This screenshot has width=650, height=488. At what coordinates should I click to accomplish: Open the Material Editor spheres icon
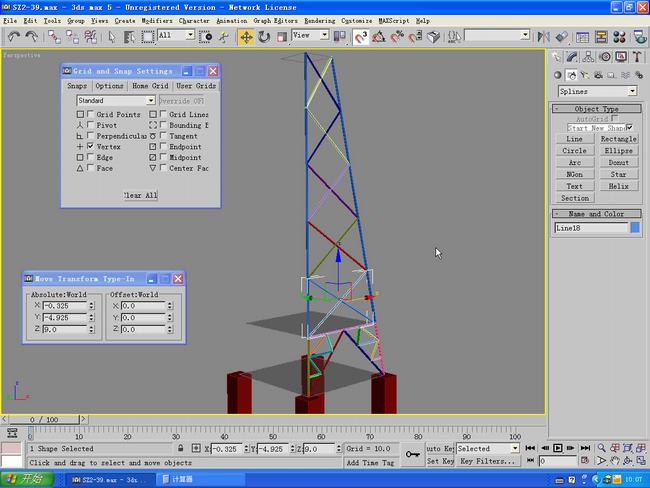(x=619, y=37)
